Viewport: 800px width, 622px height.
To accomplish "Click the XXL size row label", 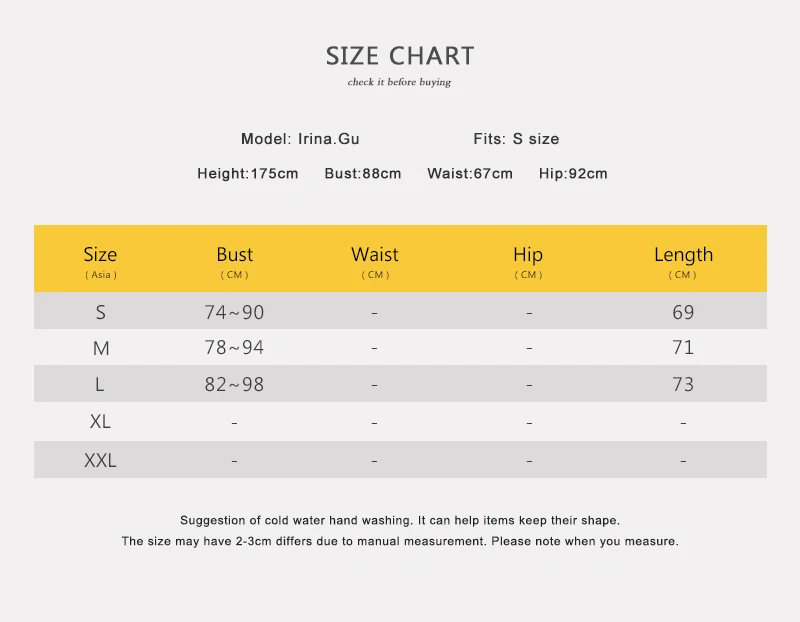I will [x=100, y=460].
